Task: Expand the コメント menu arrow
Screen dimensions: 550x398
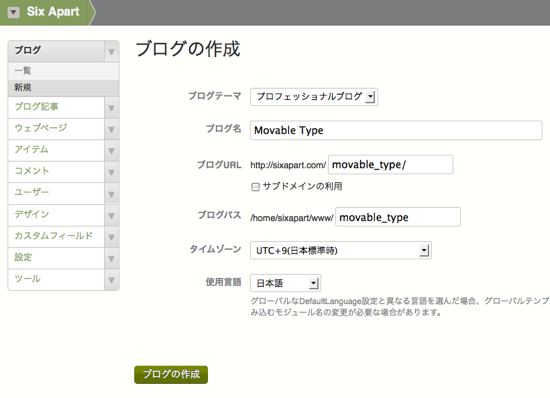Action: point(112,172)
